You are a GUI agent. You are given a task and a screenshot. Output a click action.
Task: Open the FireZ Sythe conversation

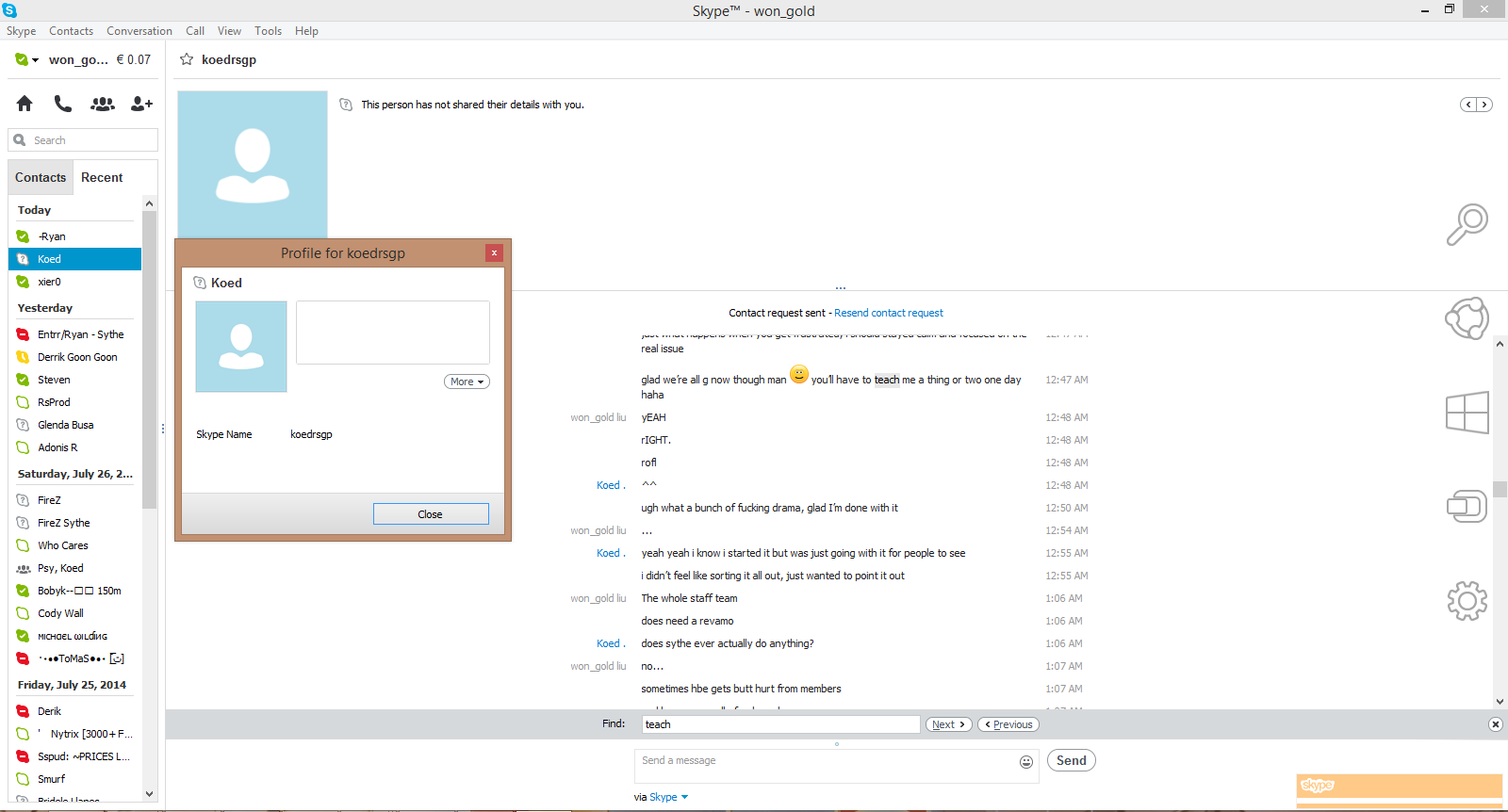(74, 523)
